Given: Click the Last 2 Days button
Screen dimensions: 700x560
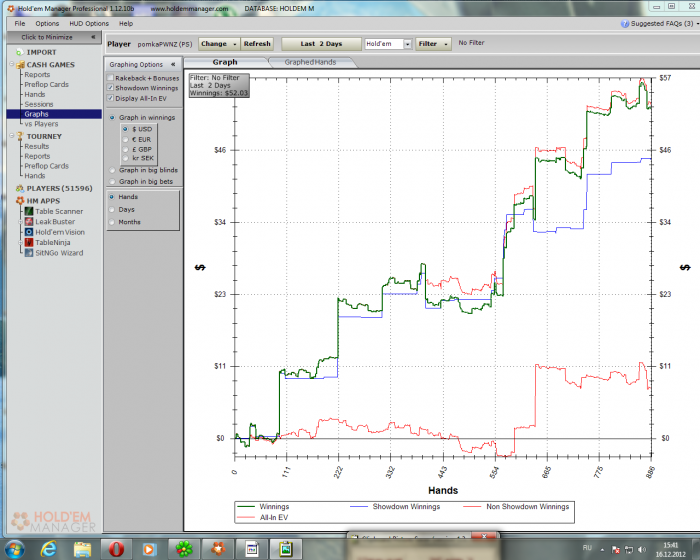Looking at the screenshot, I should (320, 44).
